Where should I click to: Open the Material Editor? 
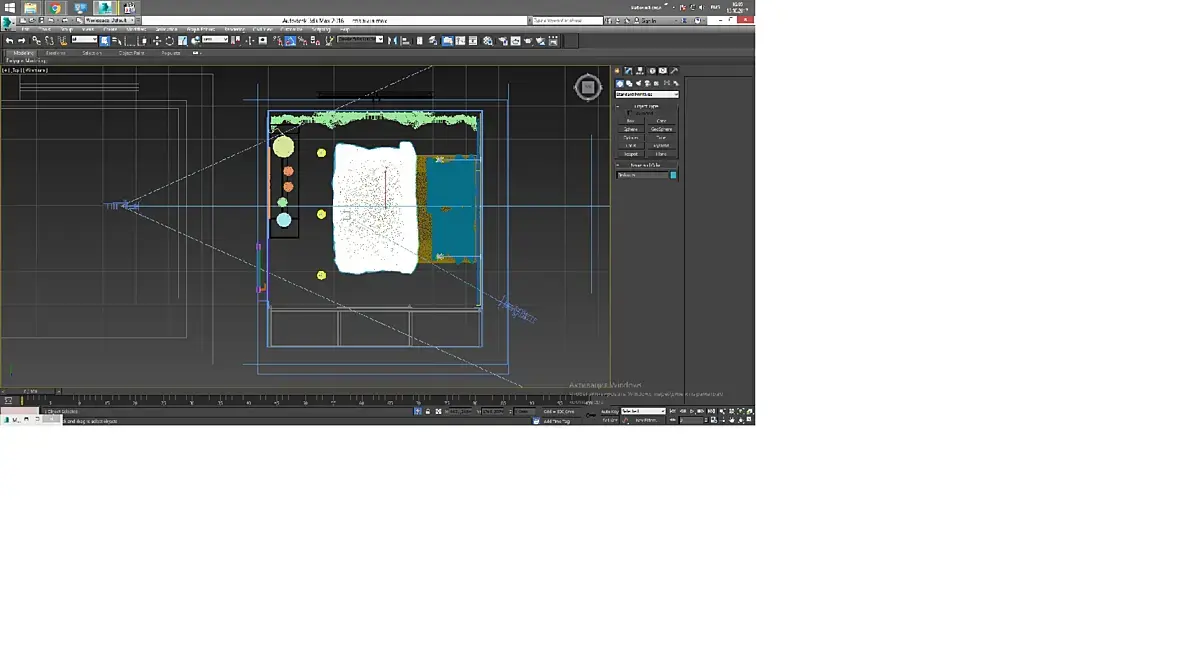(x=488, y=41)
